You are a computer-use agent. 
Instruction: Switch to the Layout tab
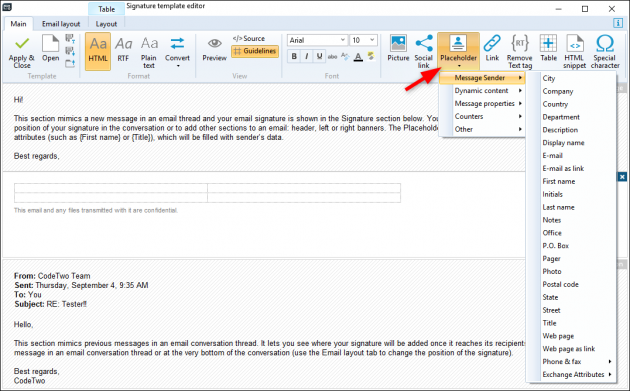click(106, 24)
